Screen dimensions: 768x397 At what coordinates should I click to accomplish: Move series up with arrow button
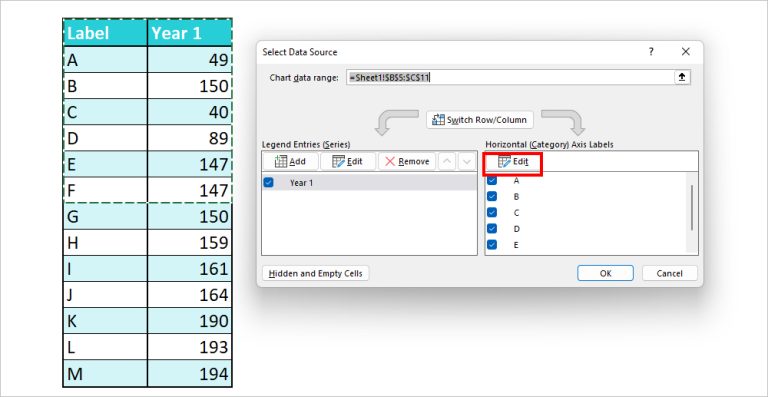click(446, 162)
